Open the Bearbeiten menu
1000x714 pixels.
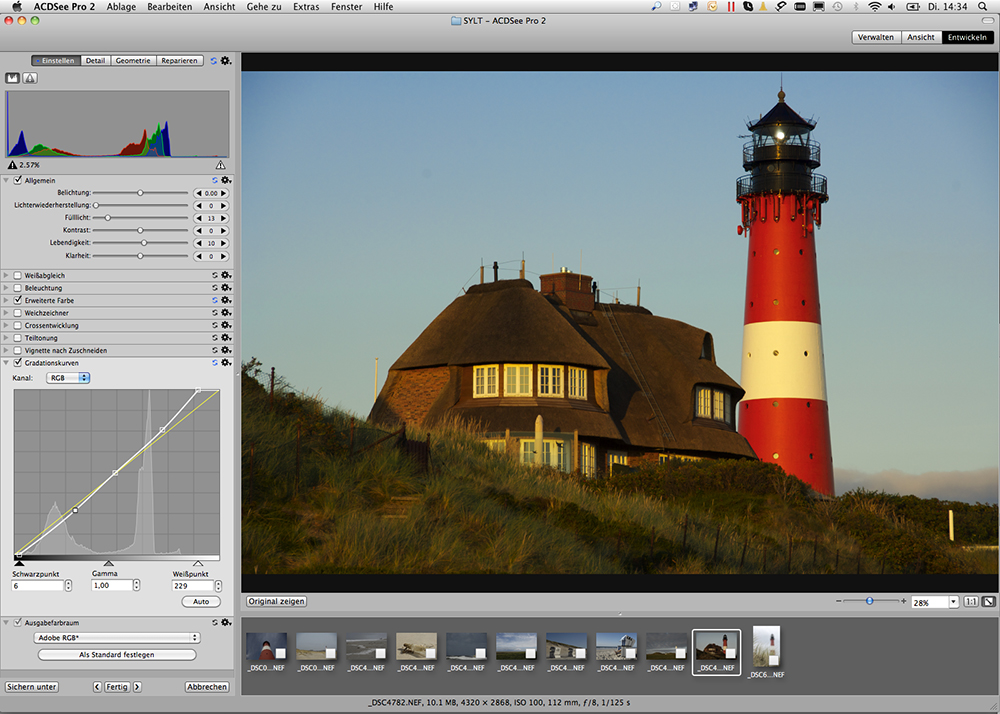169,7
